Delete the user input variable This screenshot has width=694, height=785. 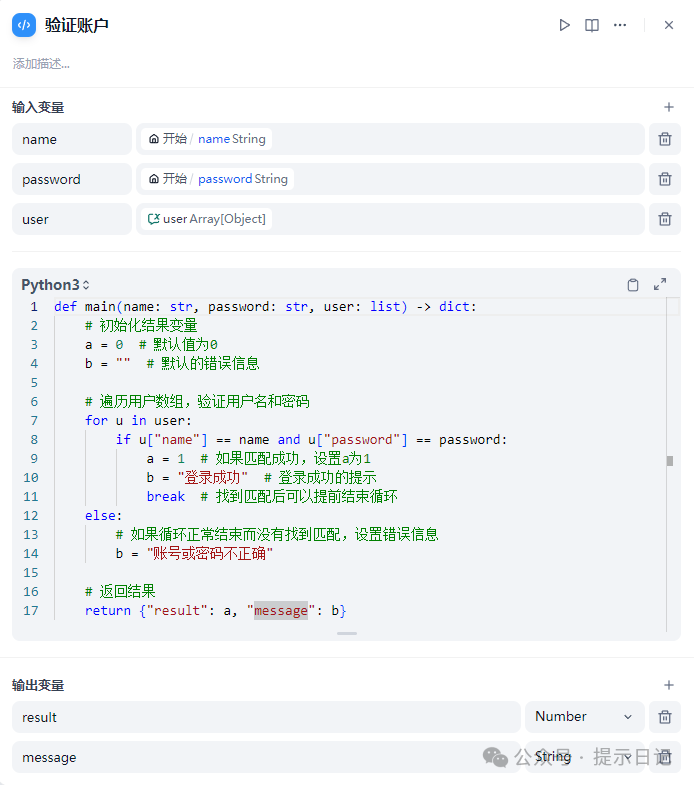pyautogui.click(x=664, y=219)
